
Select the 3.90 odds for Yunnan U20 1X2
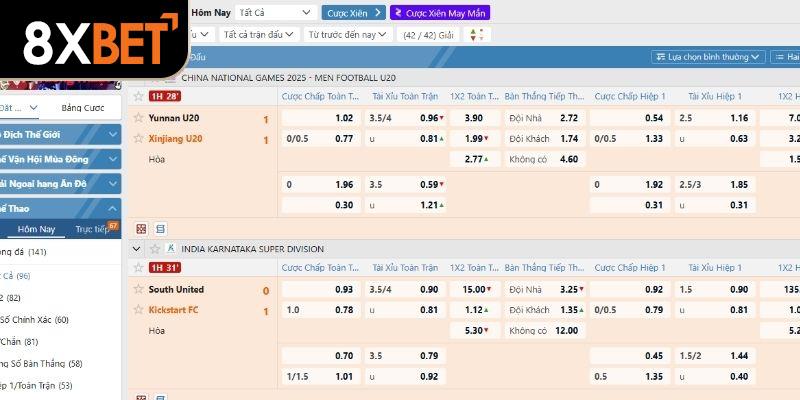pos(474,118)
